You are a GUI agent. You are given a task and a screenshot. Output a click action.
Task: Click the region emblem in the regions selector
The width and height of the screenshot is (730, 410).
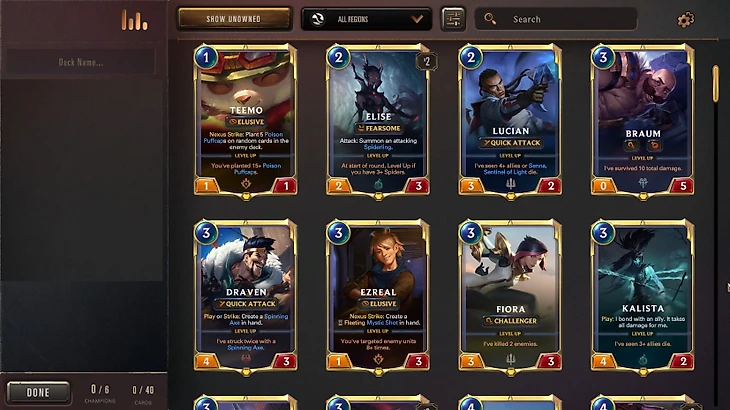(x=318, y=19)
